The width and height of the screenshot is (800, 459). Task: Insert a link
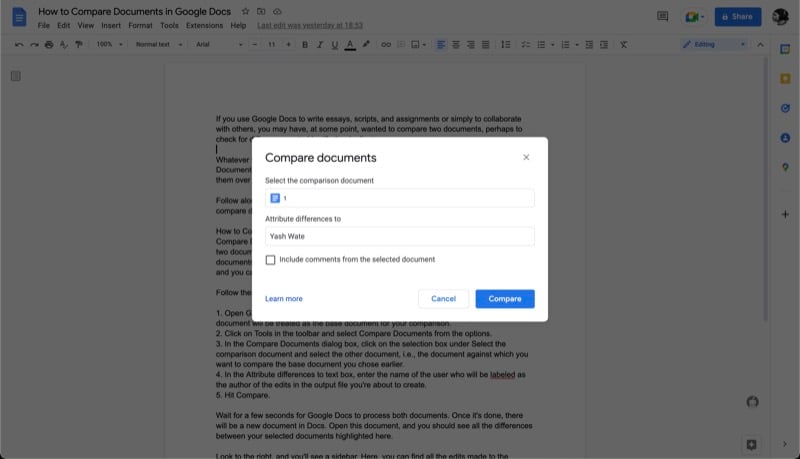tap(386, 44)
